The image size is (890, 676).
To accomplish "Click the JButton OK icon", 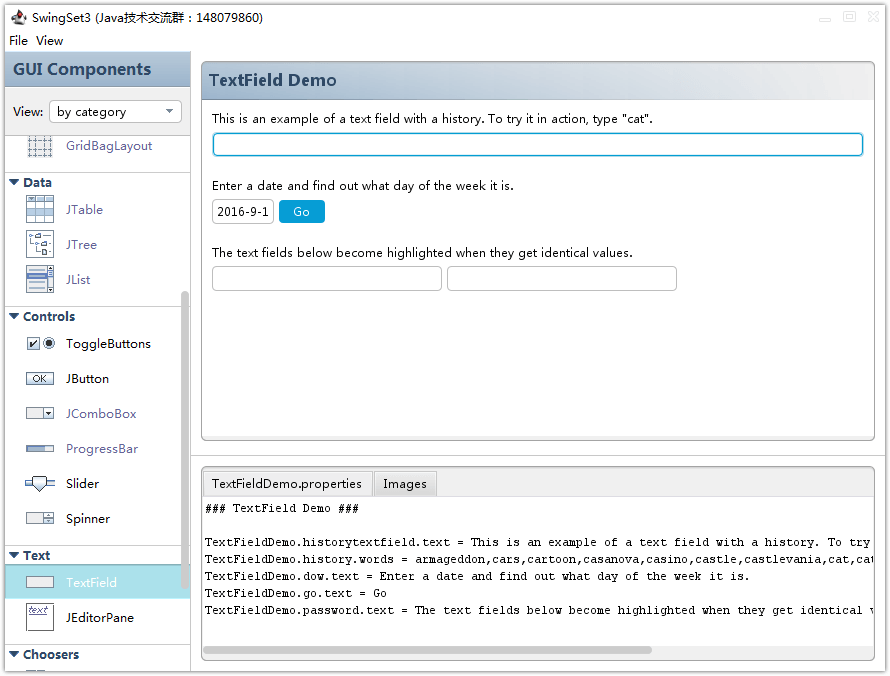I will tap(40, 379).
